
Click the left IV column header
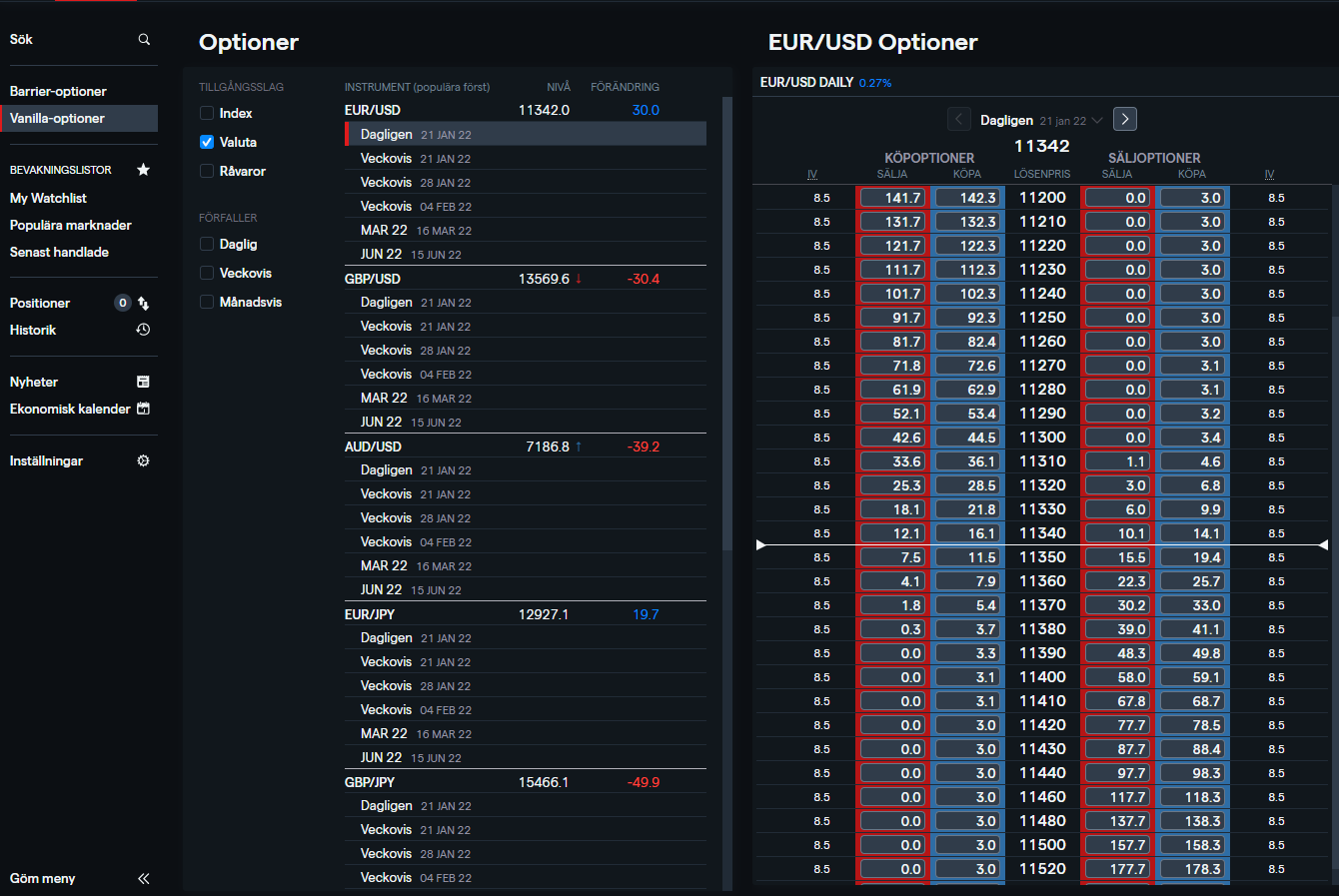(812, 174)
